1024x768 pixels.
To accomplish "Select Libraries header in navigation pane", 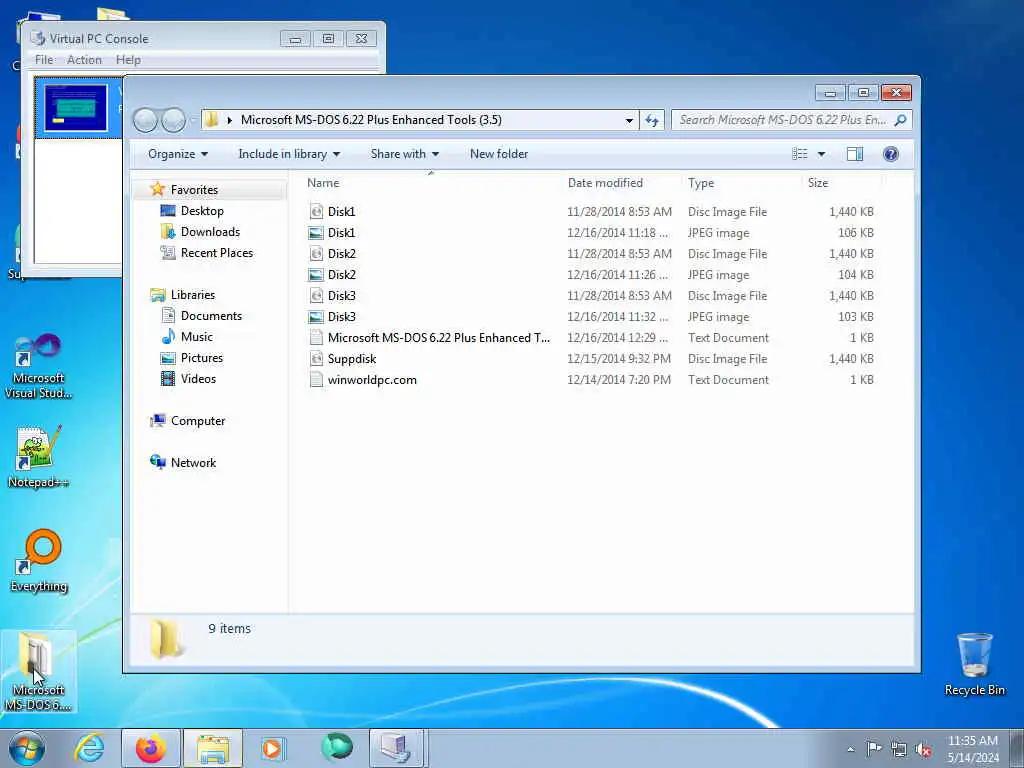I will click(x=192, y=295).
